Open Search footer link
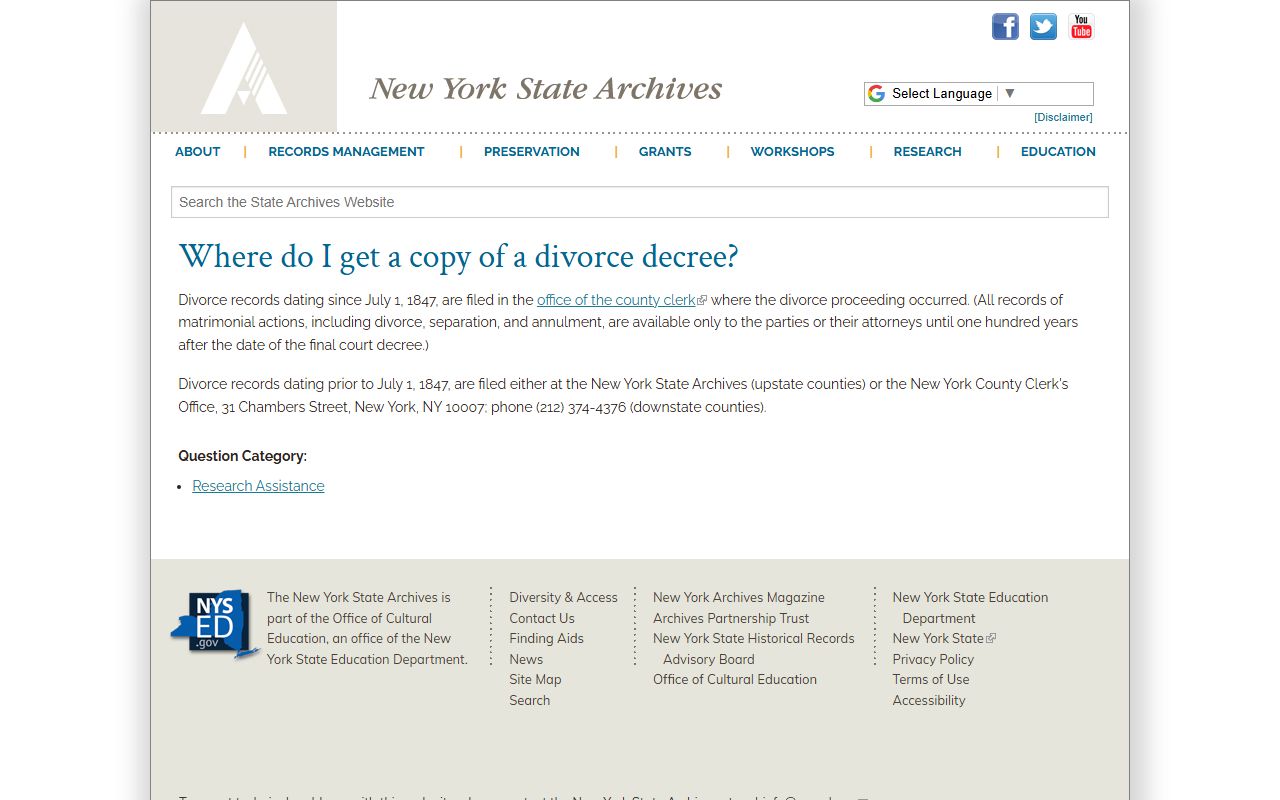The height and width of the screenshot is (800, 1280). [529, 700]
